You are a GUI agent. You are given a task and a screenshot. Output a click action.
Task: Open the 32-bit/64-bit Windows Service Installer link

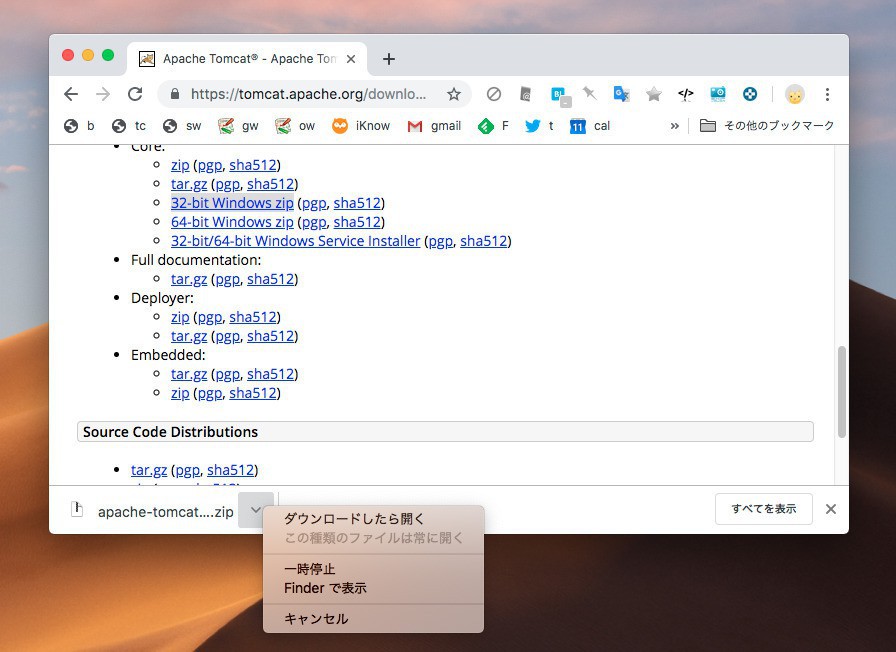point(295,241)
